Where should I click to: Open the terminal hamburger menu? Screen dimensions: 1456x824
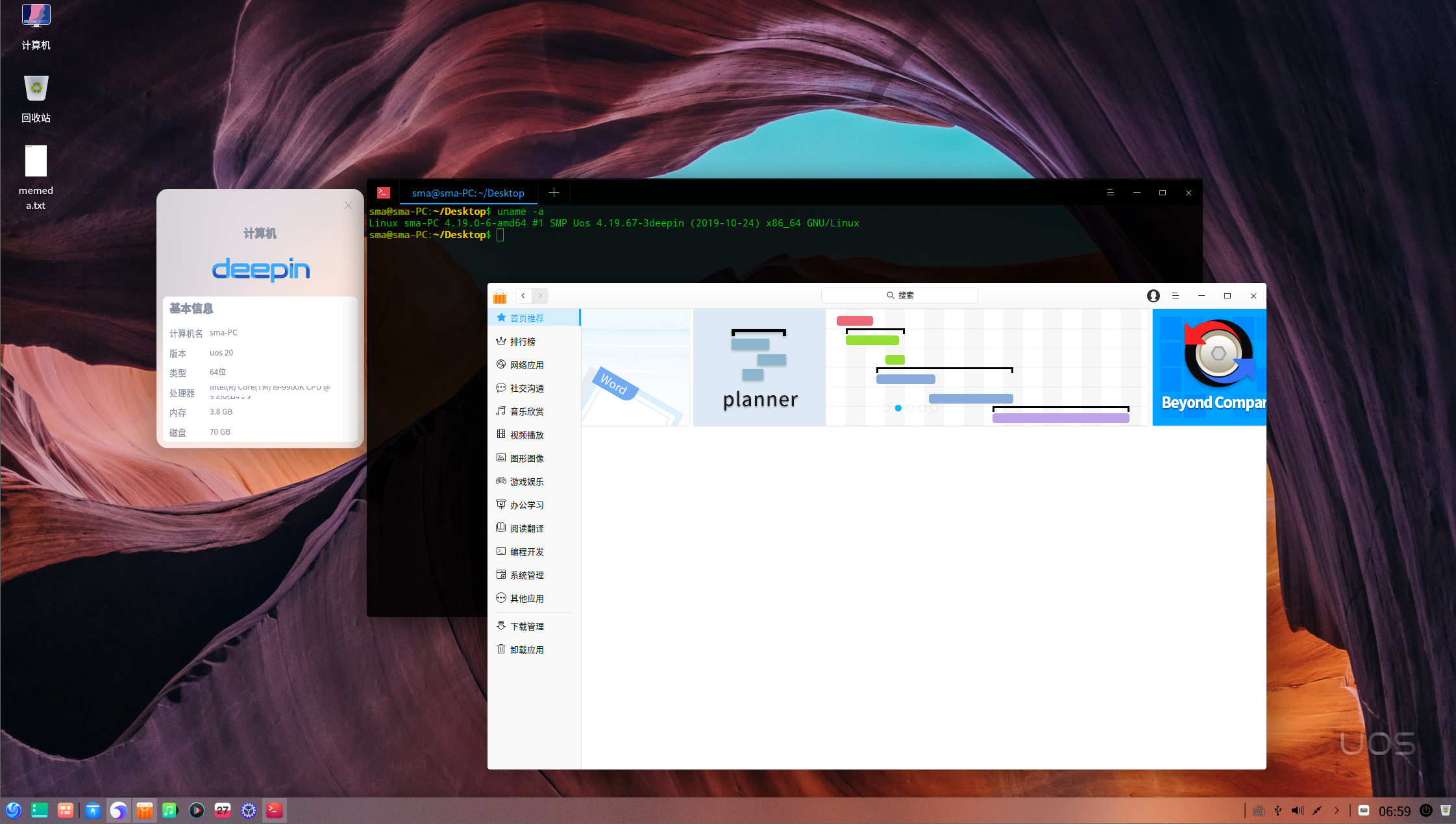click(x=1110, y=193)
